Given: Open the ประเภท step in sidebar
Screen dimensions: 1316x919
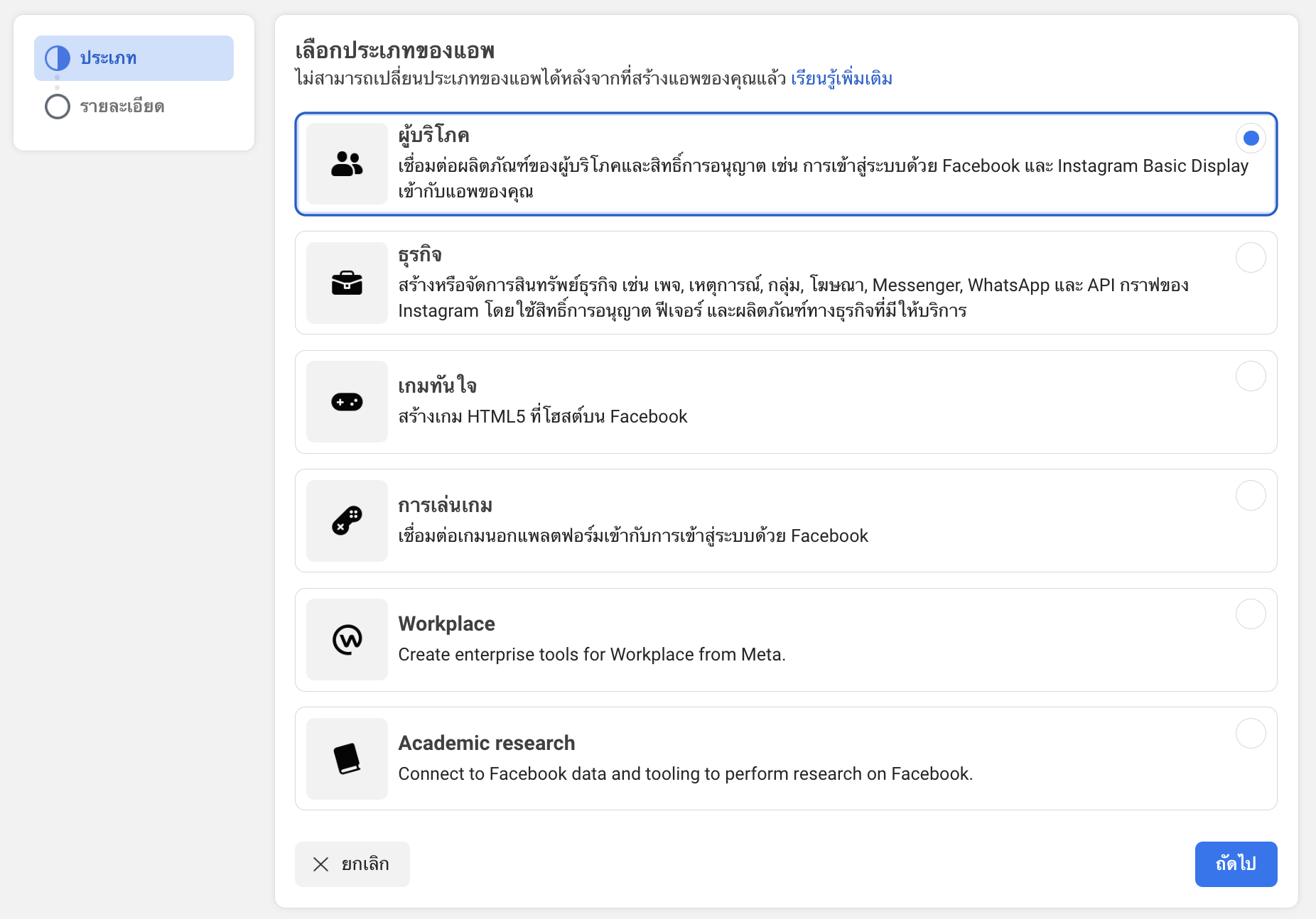Looking at the screenshot, I should click(x=134, y=58).
